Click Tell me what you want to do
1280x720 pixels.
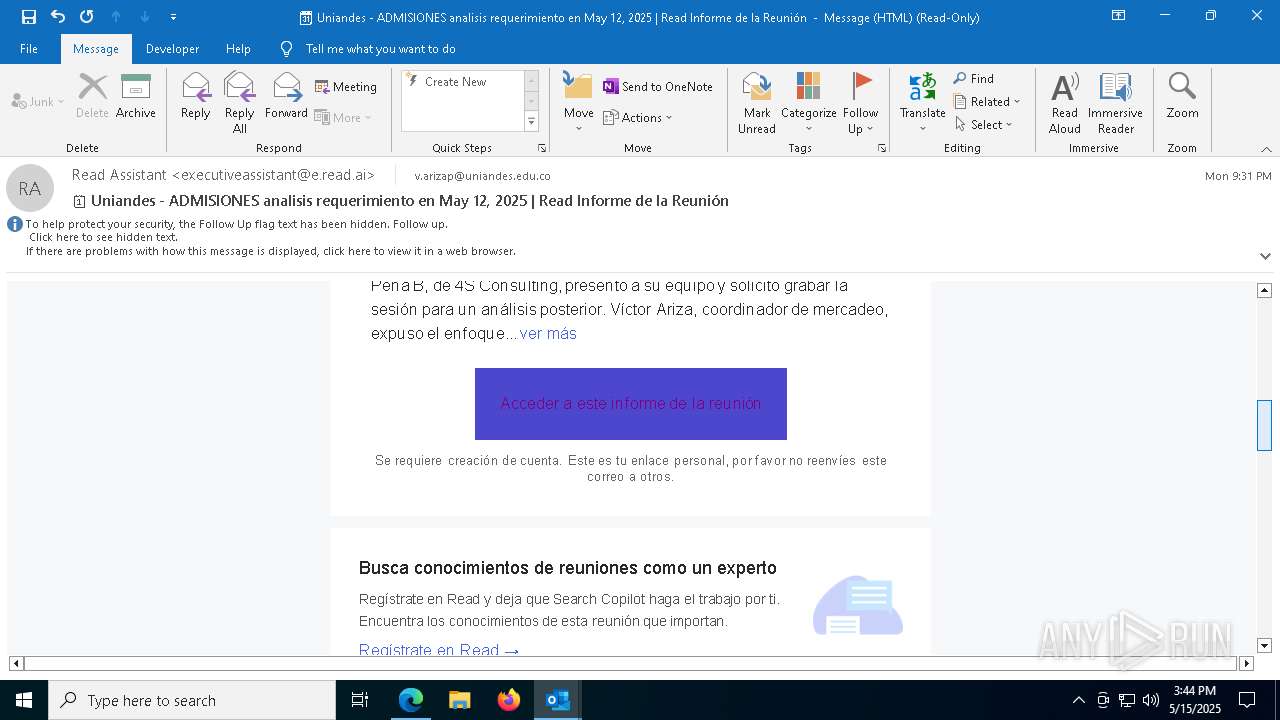(380, 49)
